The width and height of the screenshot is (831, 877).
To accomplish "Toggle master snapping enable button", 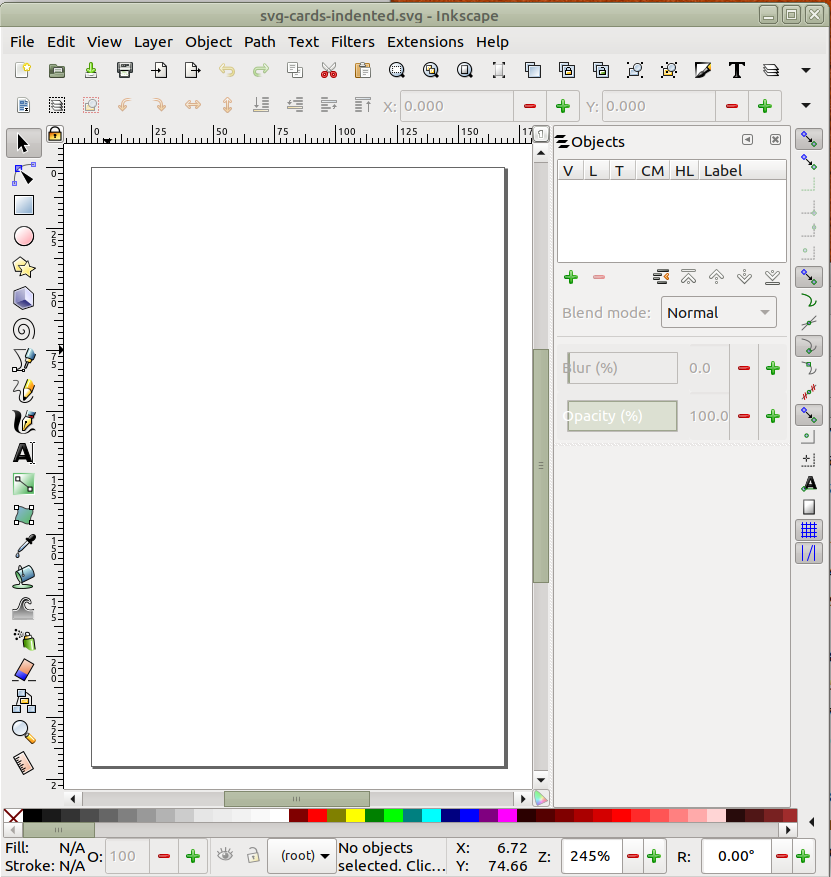I will point(809,139).
